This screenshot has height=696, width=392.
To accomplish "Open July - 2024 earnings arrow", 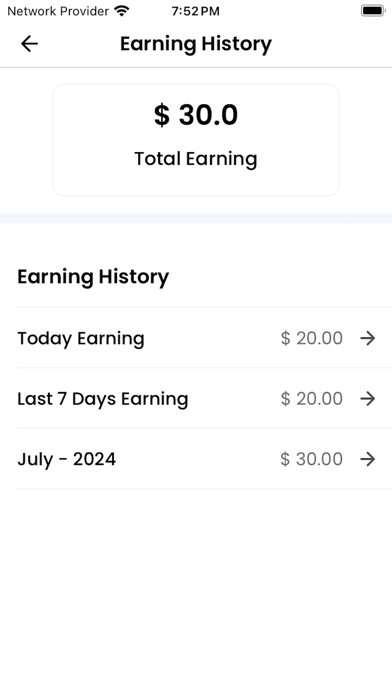I will coord(368,459).
